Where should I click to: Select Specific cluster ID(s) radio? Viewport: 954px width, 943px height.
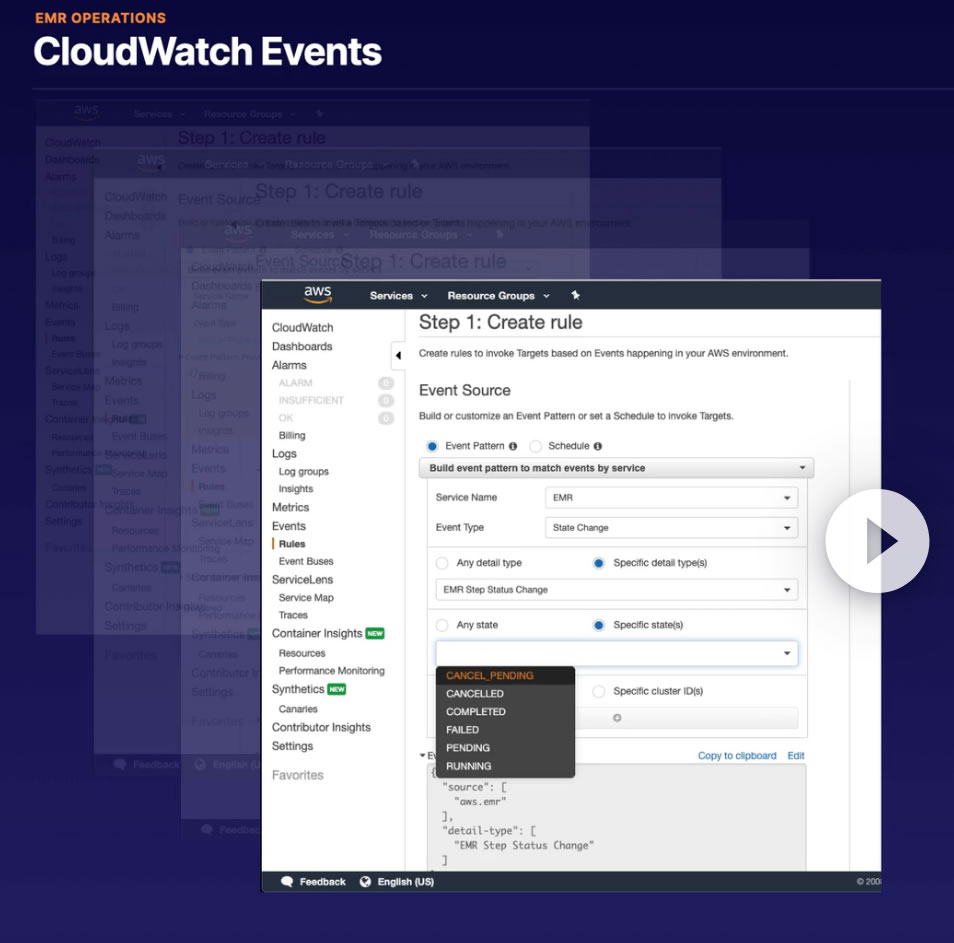(x=599, y=692)
